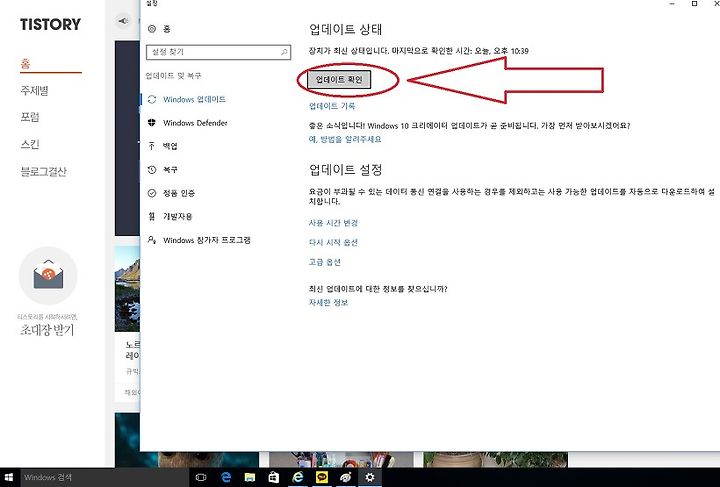Open Internet Explorer from the taskbar
This screenshot has width=720, height=487.
(298, 477)
